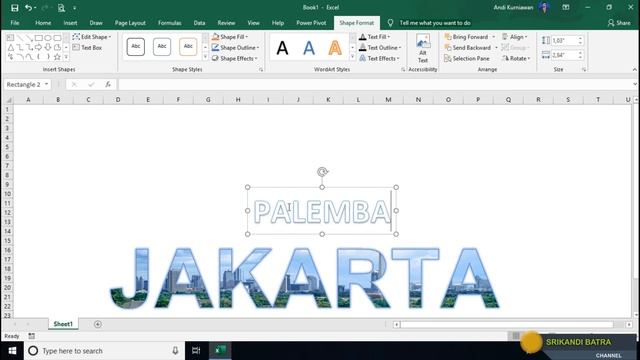Viewport: 640px width, 360px height.
Task: Open the Rotate dropdown
Action: tap(516, 59)
